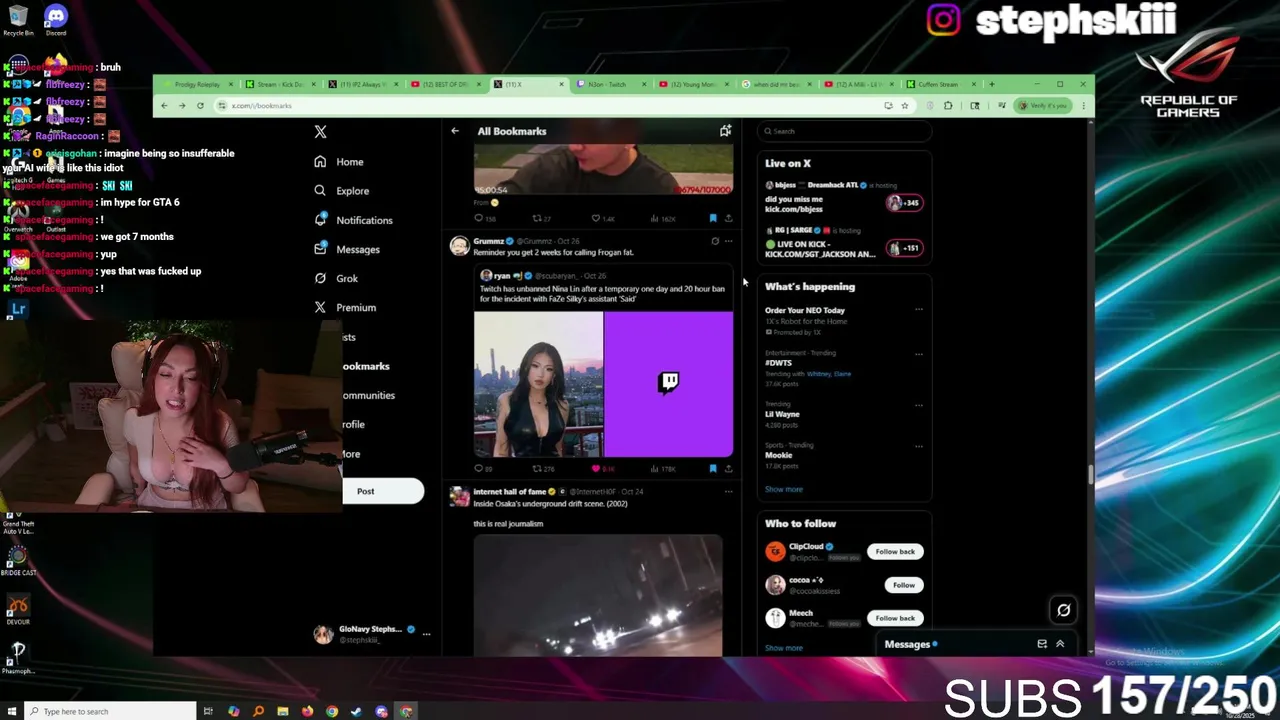
Task: Open the Windows Start menu
Action: tap(10, 711)
